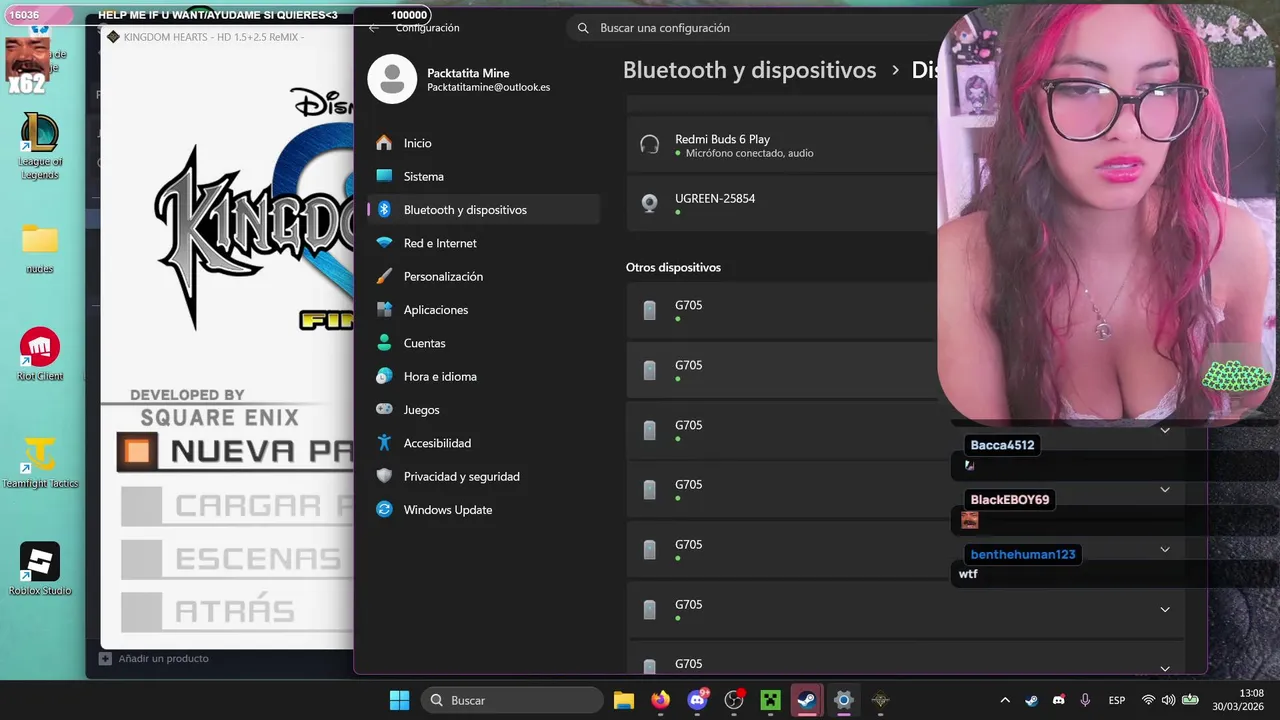Select CARGAR in the Kingdom Hearts menu
Screen dimensions: 1280x720
tap(238, 506)
